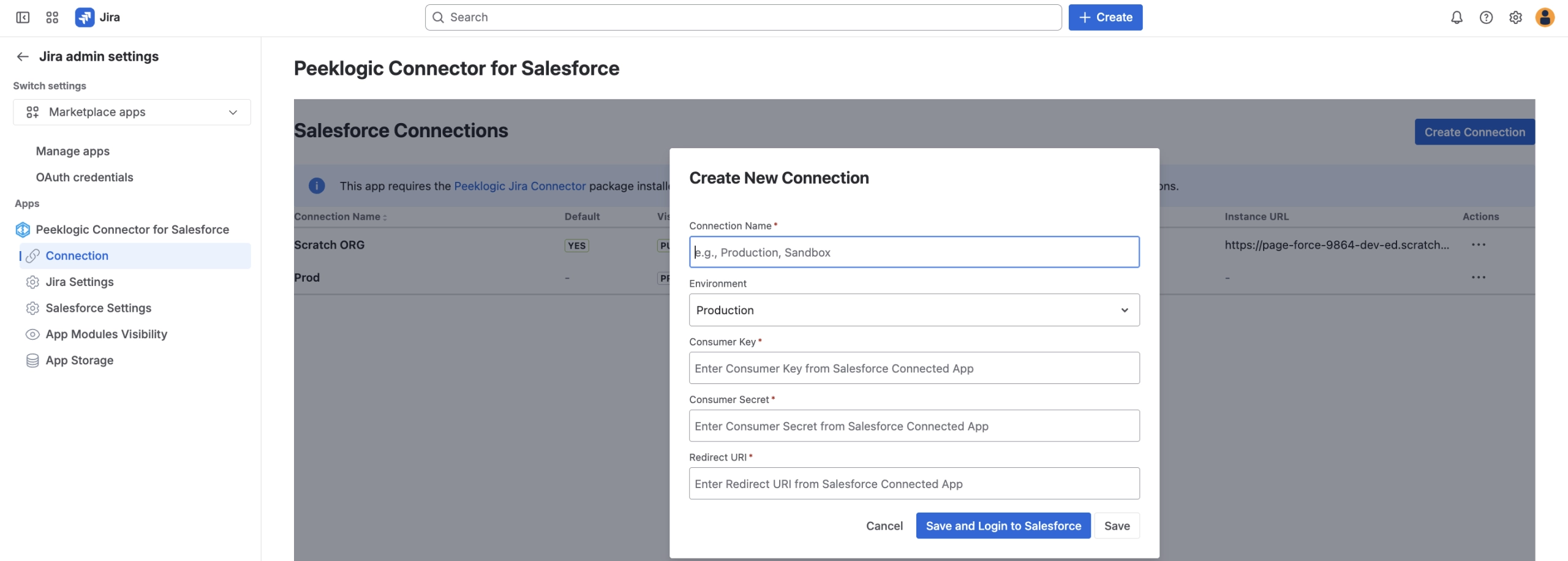Cancel the new connection dialog
This screenshot has height=561, width=1568.
tap(884, 525)
